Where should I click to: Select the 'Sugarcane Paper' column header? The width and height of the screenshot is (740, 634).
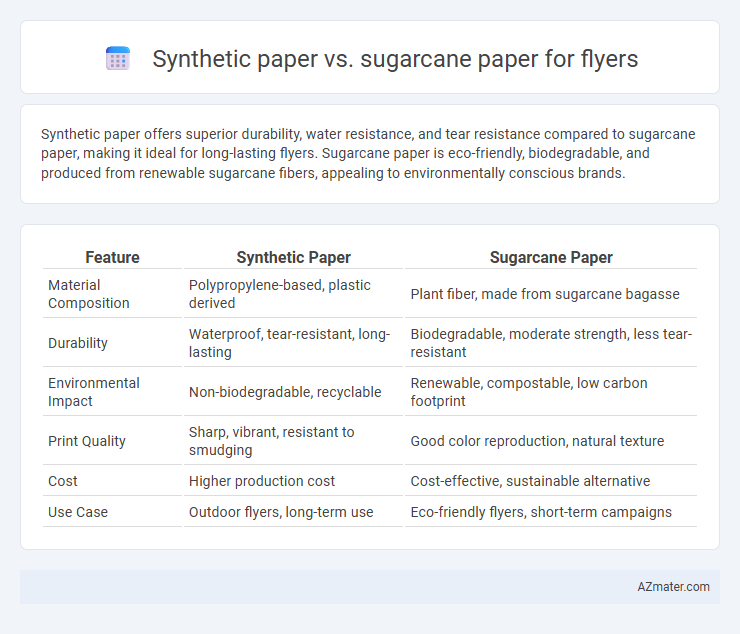click(x=551, y=257)
